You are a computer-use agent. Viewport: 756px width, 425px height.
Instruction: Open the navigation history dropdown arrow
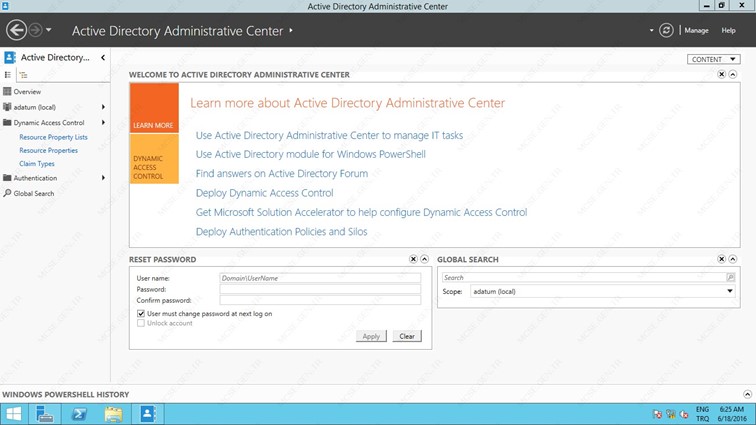pyautogui.click(x=49, y=30)
